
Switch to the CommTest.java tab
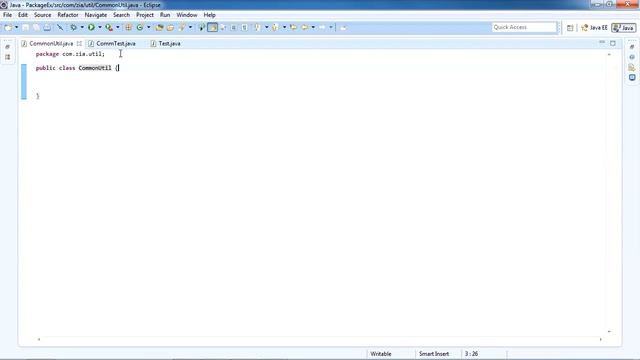click(x=116, y=43)
